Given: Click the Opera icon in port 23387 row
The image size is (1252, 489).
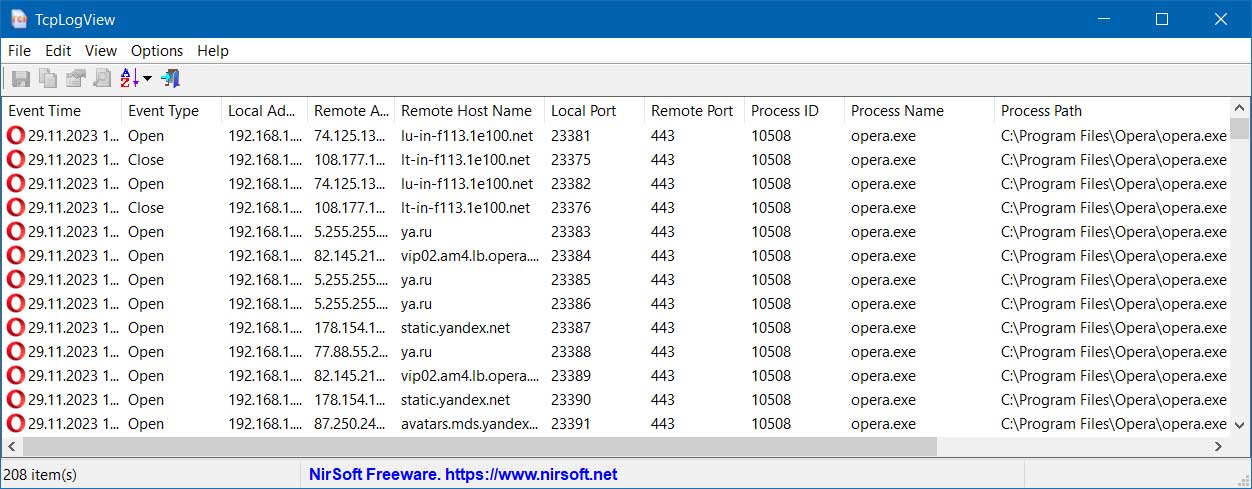Looking at the screenshot, I should pyautogui.click(x=16, y=328).
